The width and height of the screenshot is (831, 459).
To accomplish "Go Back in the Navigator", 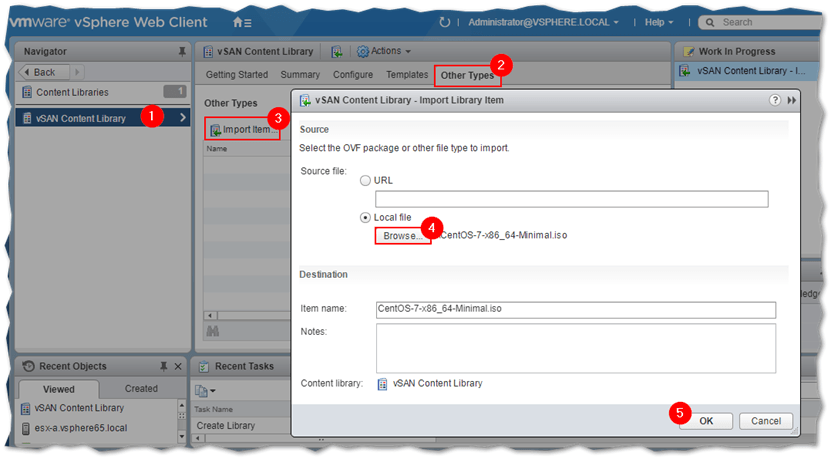I will point(44,72).
